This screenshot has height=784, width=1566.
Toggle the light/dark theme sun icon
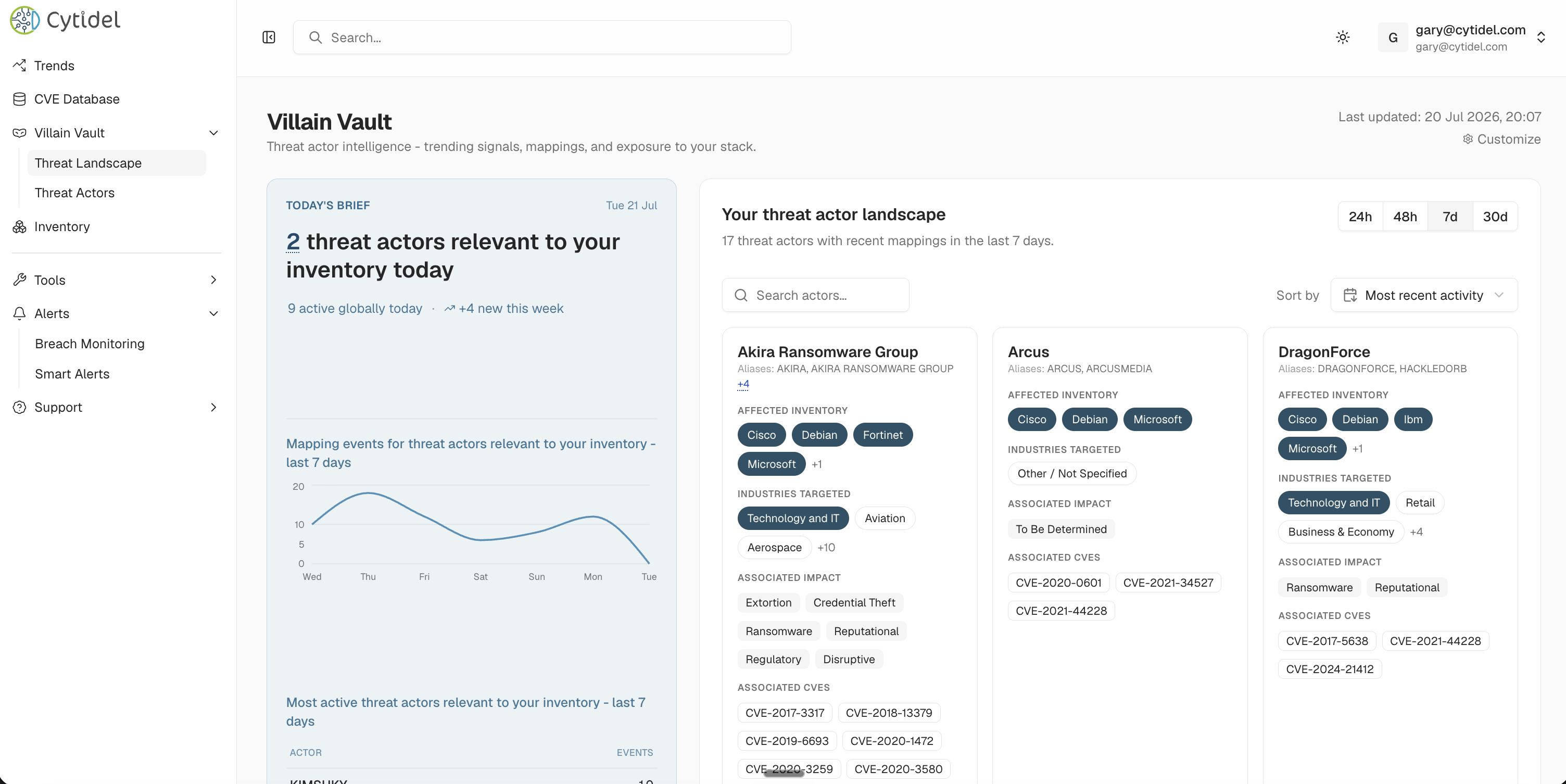(1343, 37)
